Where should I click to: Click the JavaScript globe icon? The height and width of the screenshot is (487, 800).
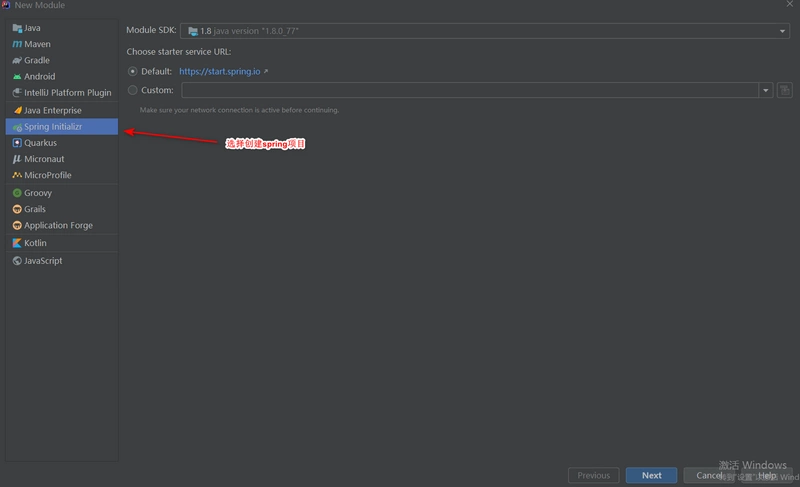[x=17, y=261]
